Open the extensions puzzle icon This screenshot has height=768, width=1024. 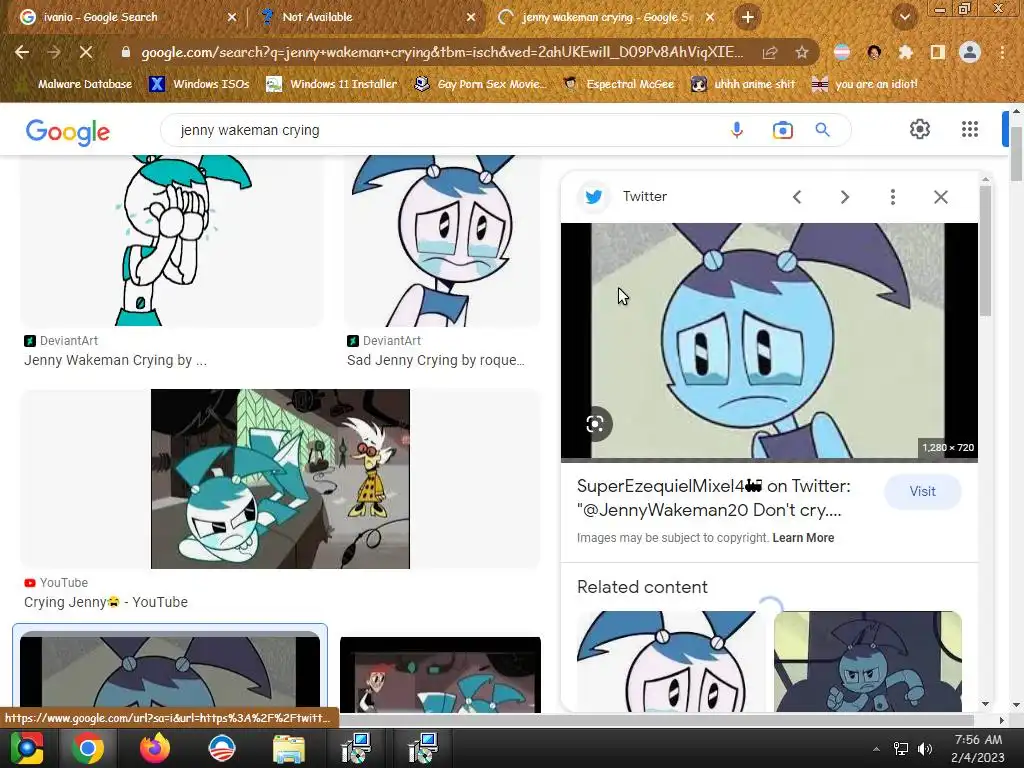(x=906, y=52)
